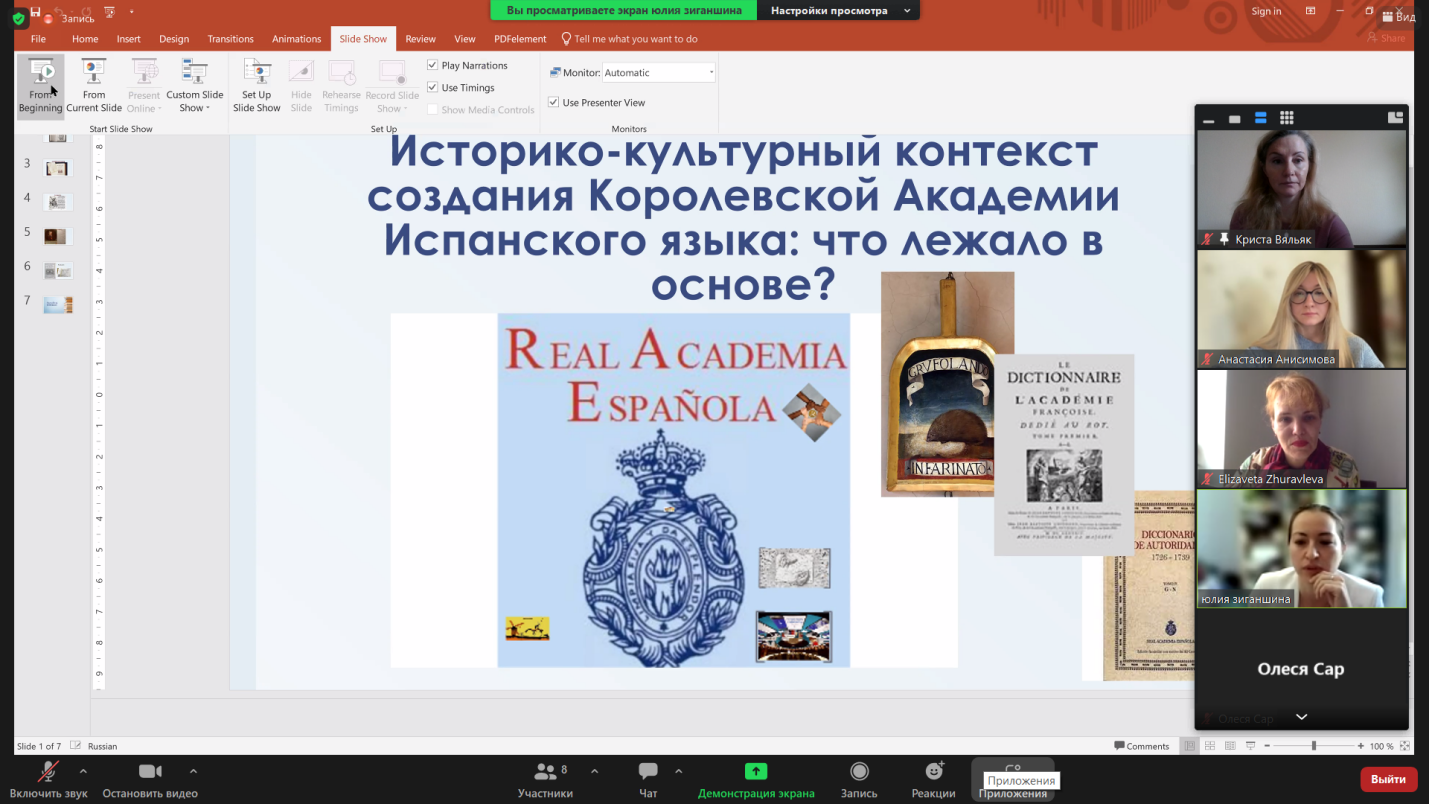Switch to the Animations ribbon tab
This screenshot has width=1429, height=804.
click(297, 39)
